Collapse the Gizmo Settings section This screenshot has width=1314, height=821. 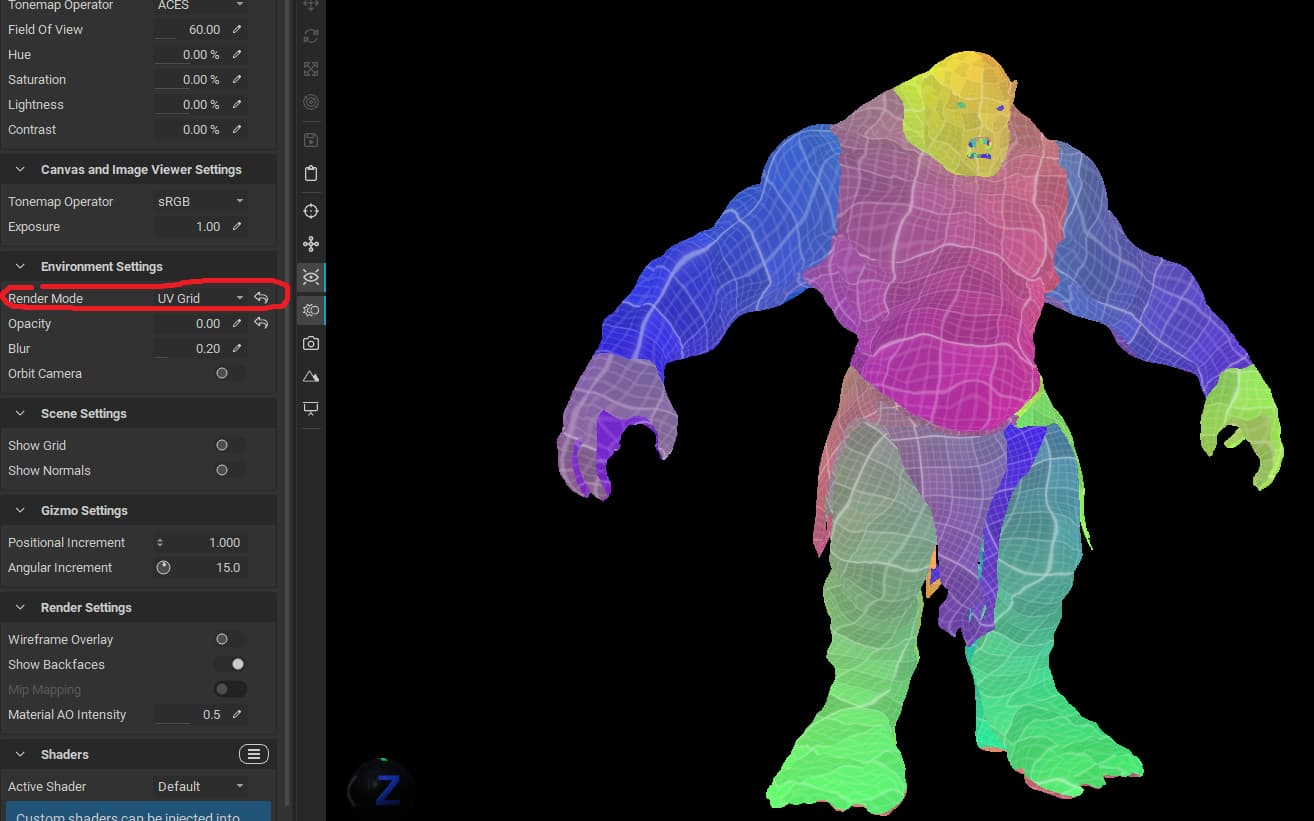pos(20,510)
